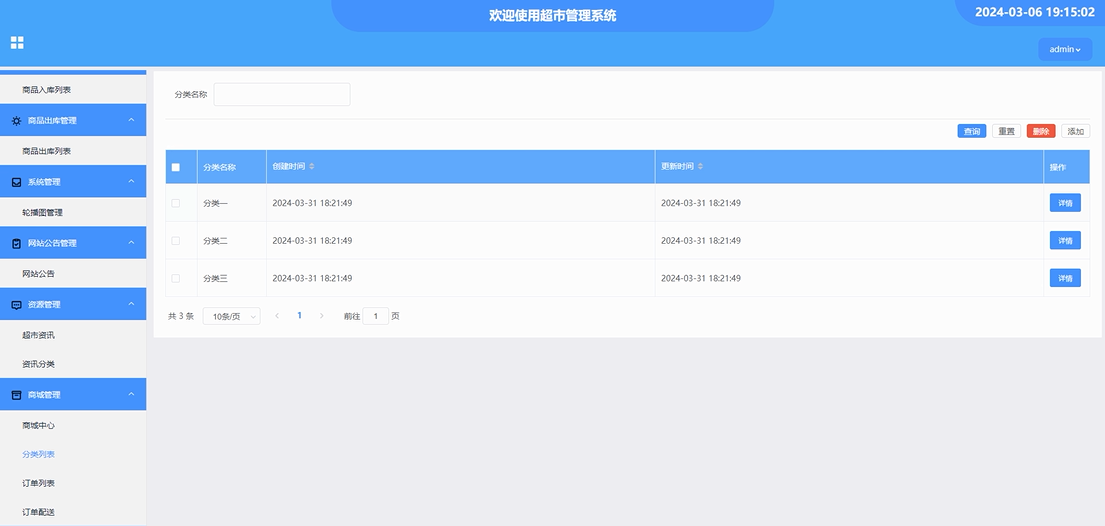This screenshot has width=1105, height=526.
Task: Check the box for row 分类一
Action: coord(175,203)
